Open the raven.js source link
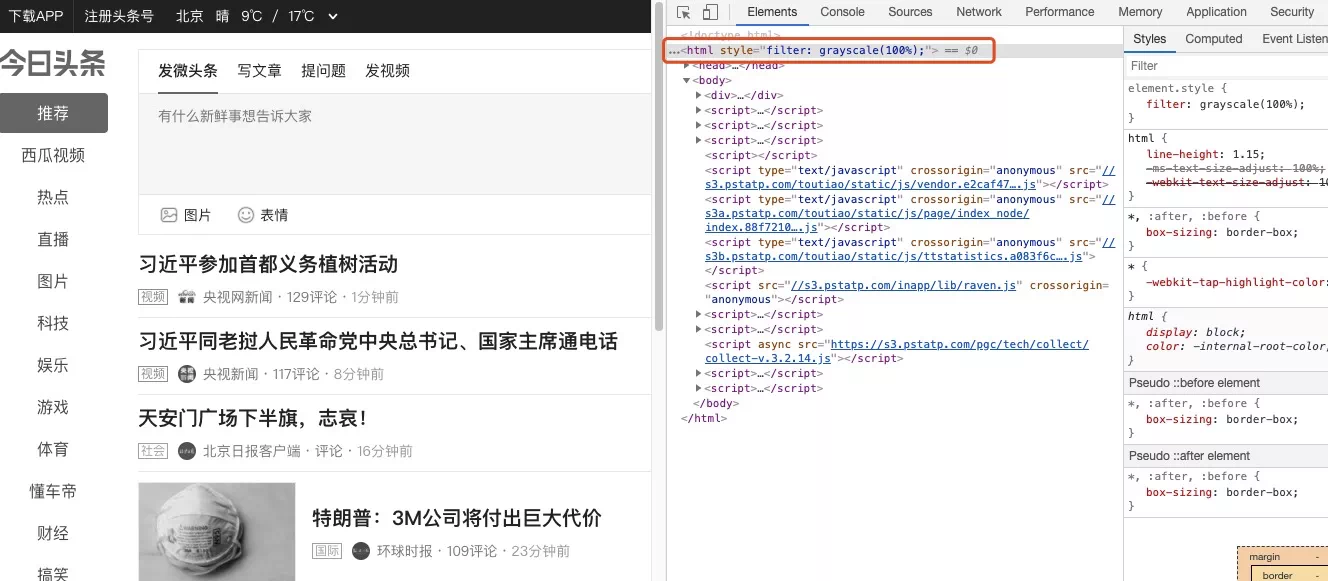Screen dimensions: 1328x581 pyautogui.click(x=904, y=285)
